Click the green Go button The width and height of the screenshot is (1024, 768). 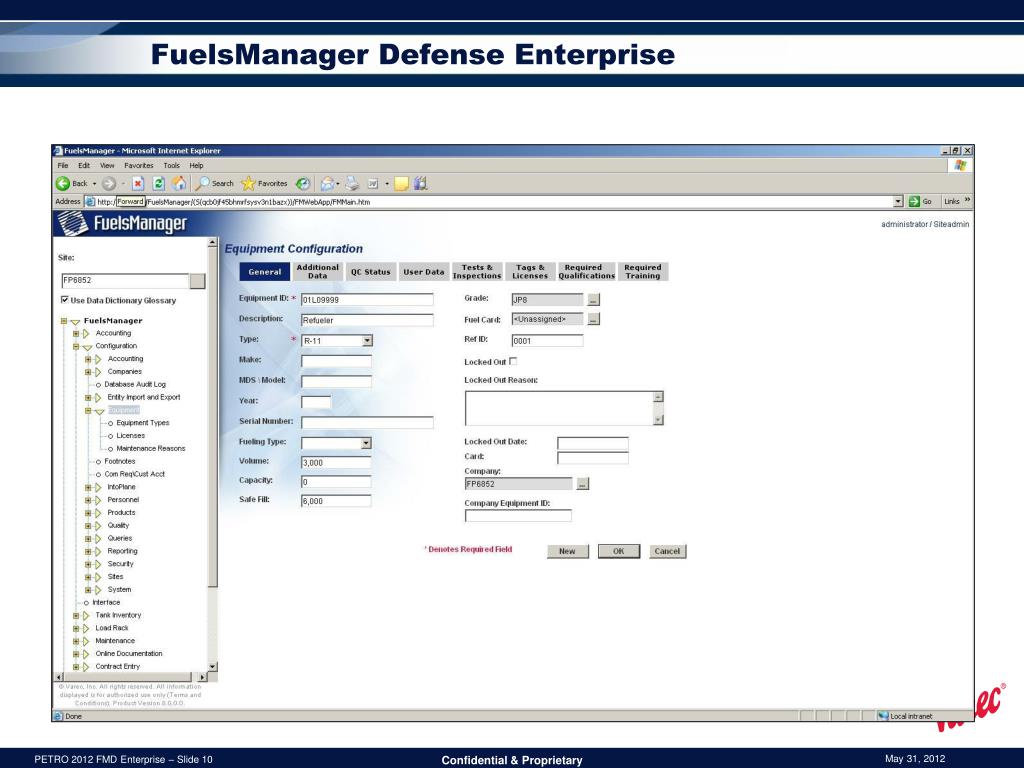(920, 201)
